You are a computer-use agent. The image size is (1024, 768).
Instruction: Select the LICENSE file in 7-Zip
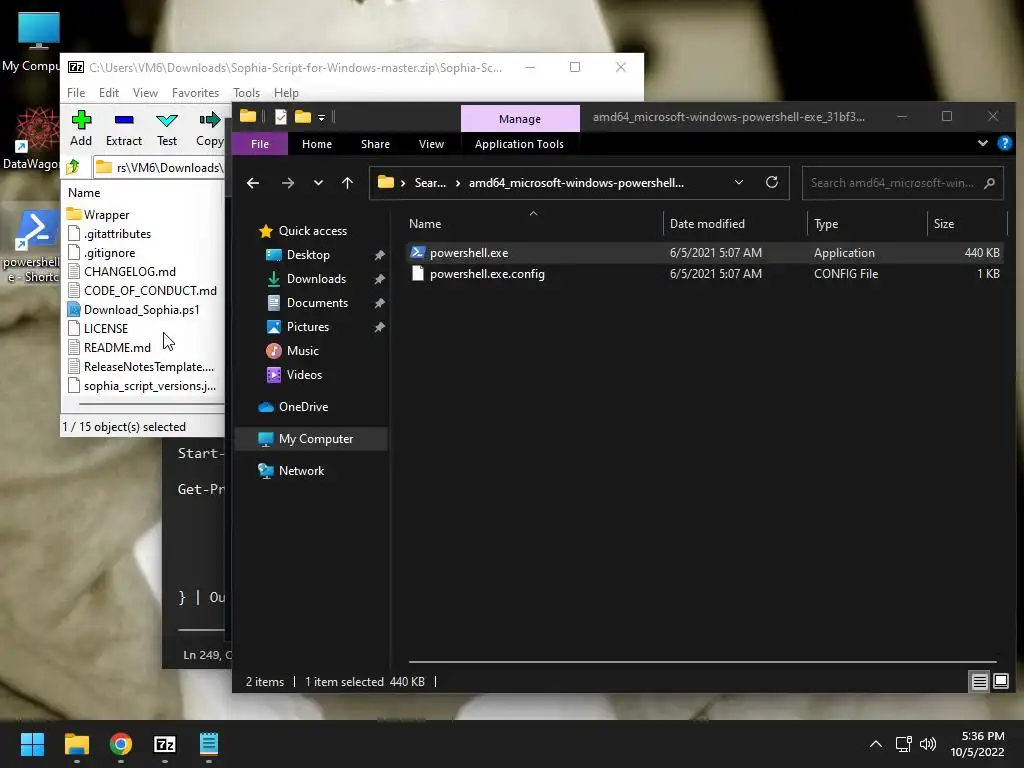click(97, 328)
